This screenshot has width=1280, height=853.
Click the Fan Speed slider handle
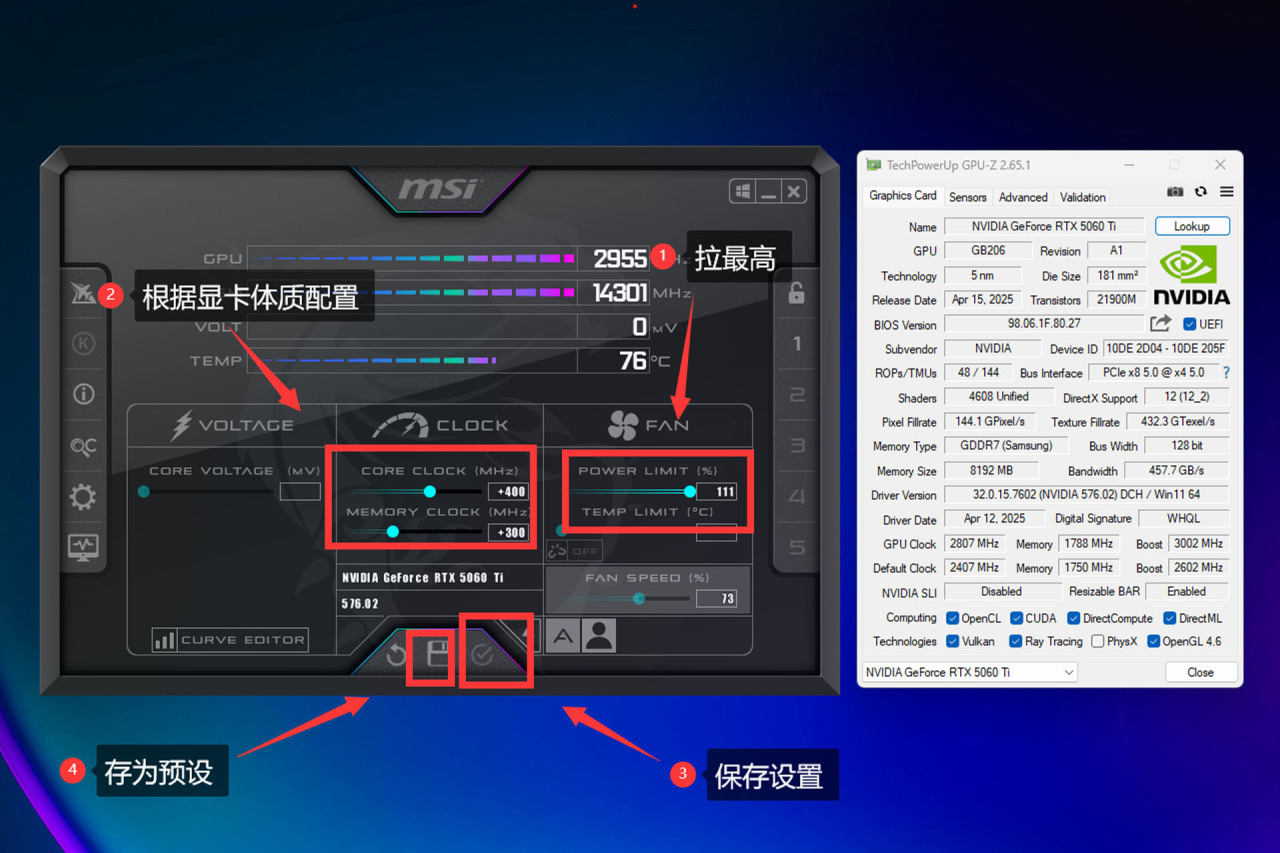(x=638, y=598)
